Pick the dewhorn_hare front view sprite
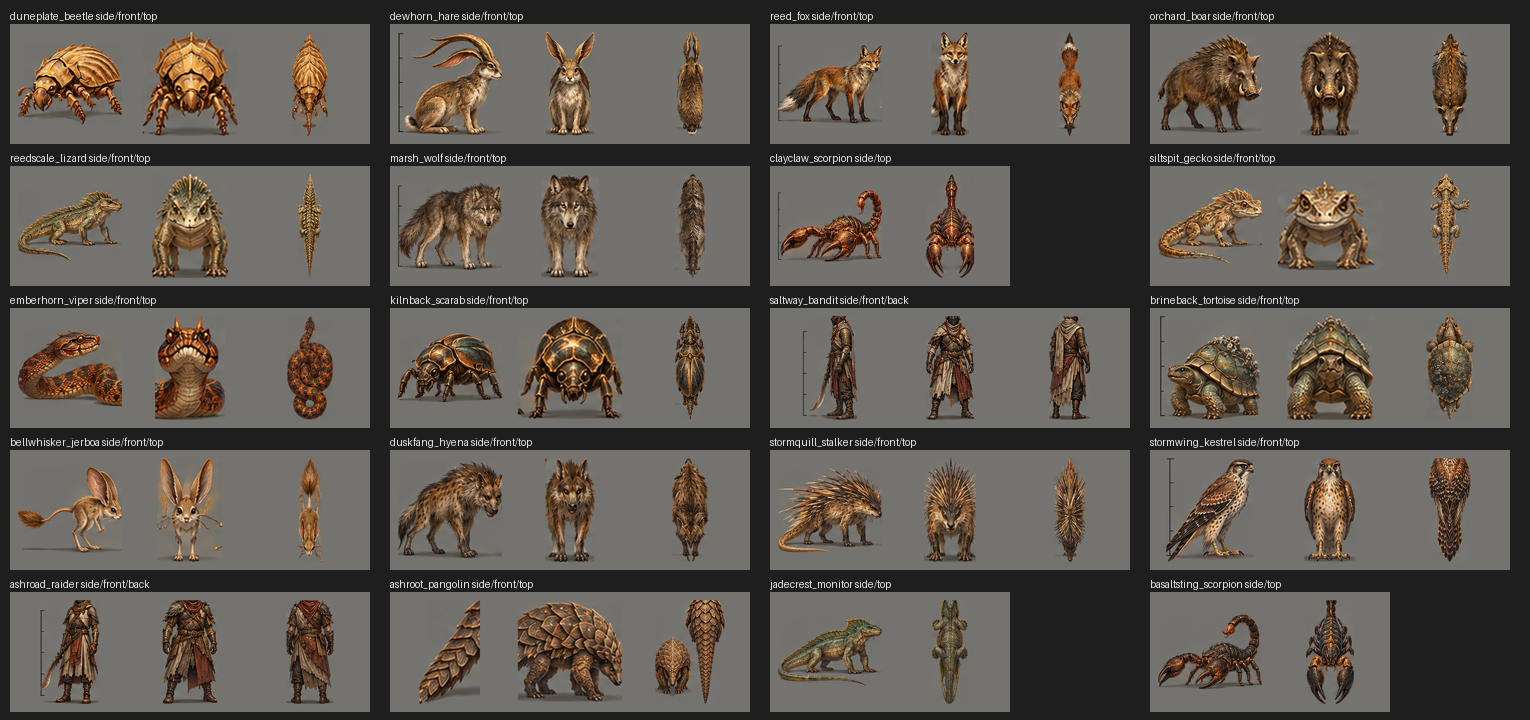Viewport: 1530px width, 720px height. click(x=570, y=82)
